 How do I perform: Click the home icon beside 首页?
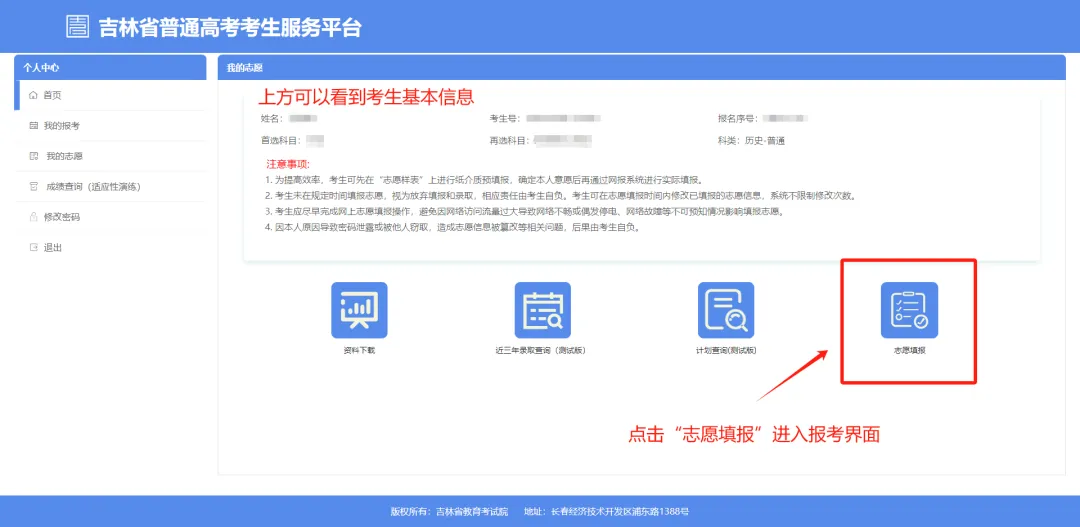[x=33, y=95]
